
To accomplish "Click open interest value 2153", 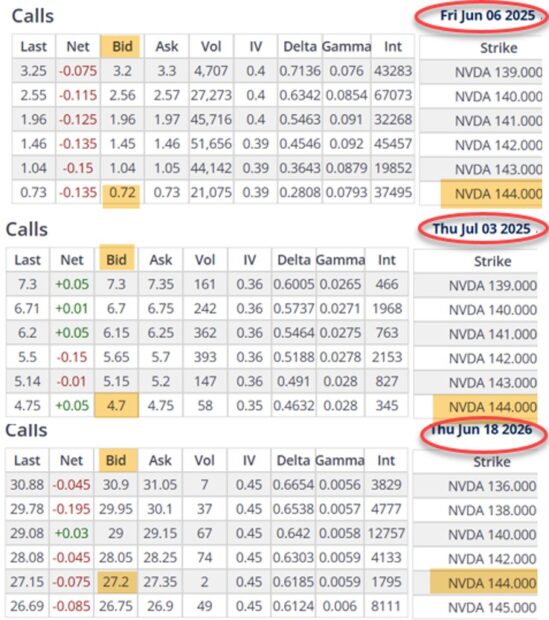I will click(x=387, y=357).
